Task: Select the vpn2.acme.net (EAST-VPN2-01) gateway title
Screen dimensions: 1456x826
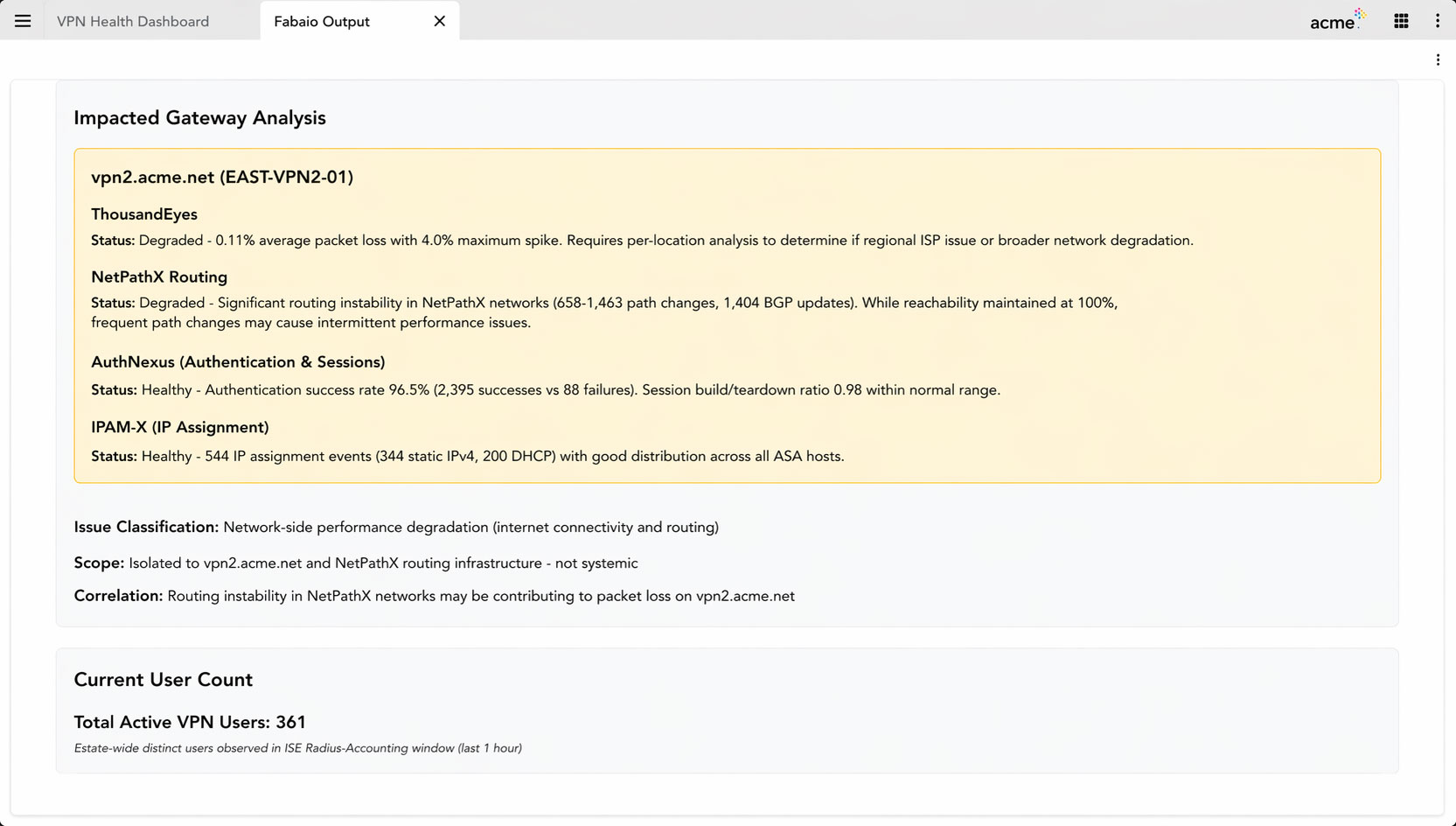Action: 222,177
